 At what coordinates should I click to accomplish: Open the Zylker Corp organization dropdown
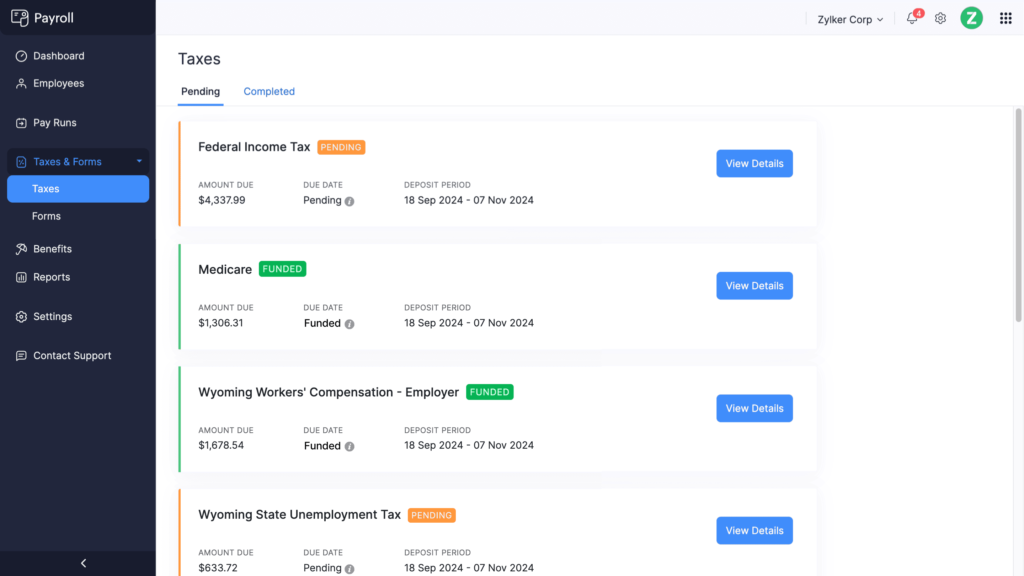click(848, 18)
